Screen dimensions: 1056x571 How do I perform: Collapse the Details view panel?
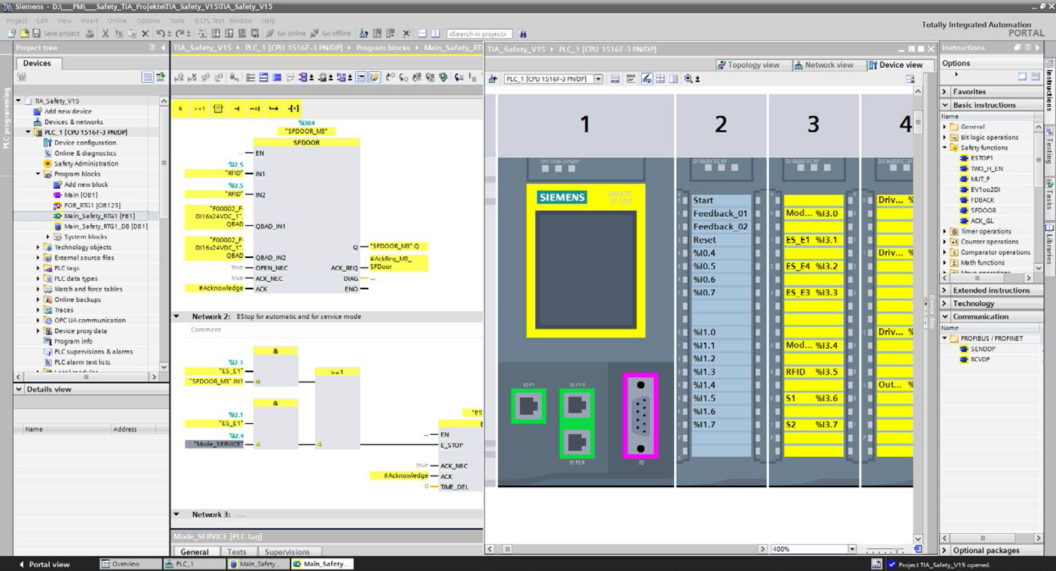19,389
